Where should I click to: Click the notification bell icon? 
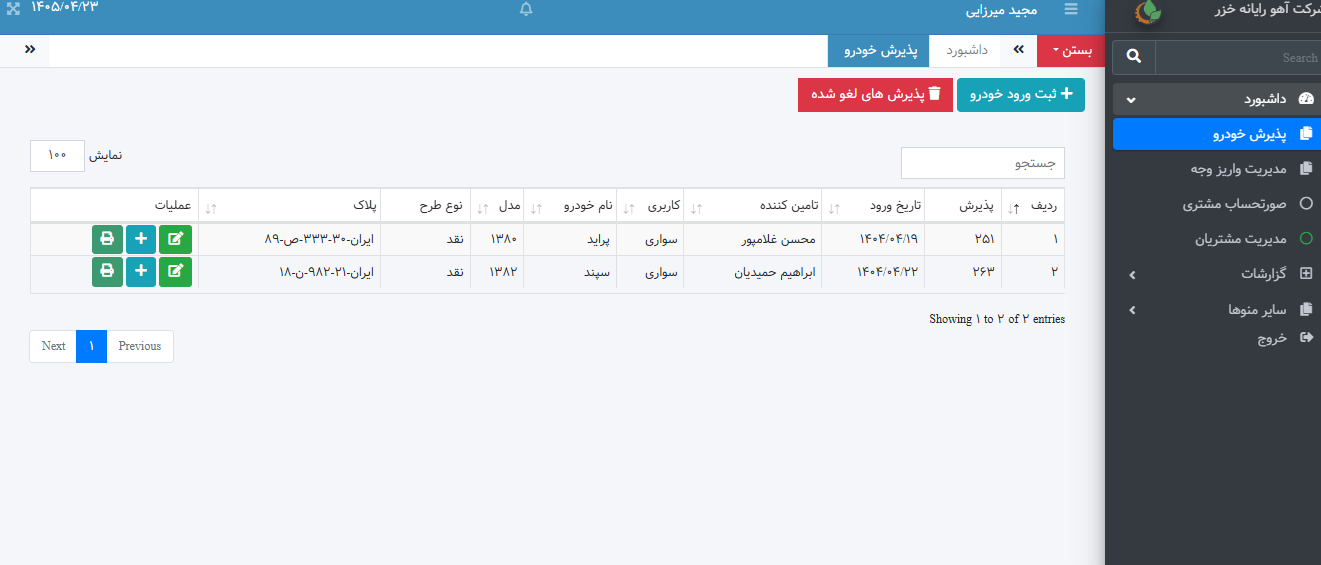[526, 9]
